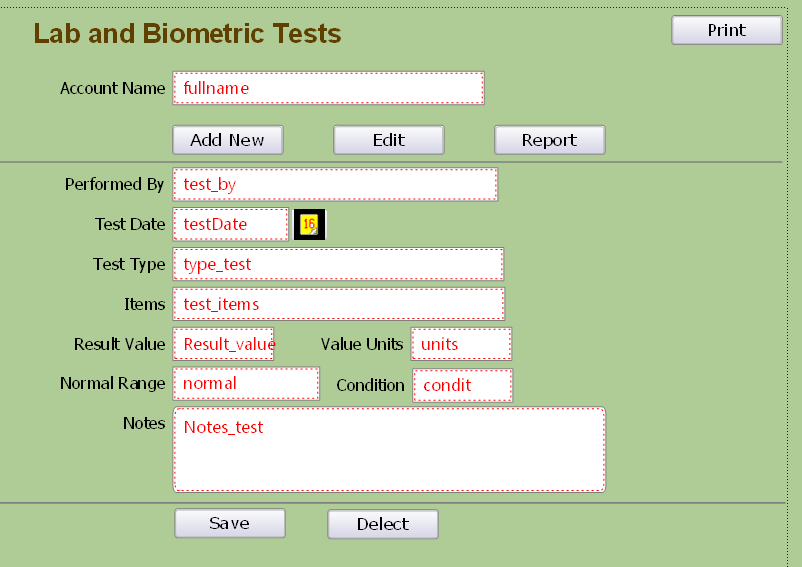Select the Value Units field
Viewport: 802px width, 567px height.
461,344
